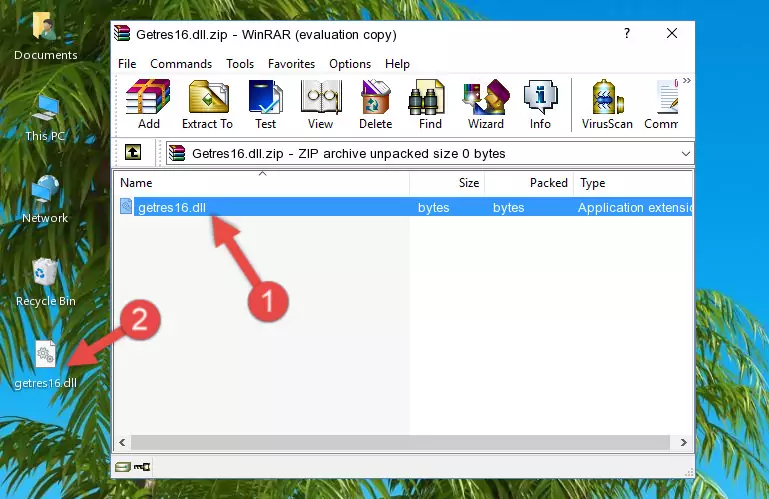Click the WinRAR title bar app icon

click(122, 34)
